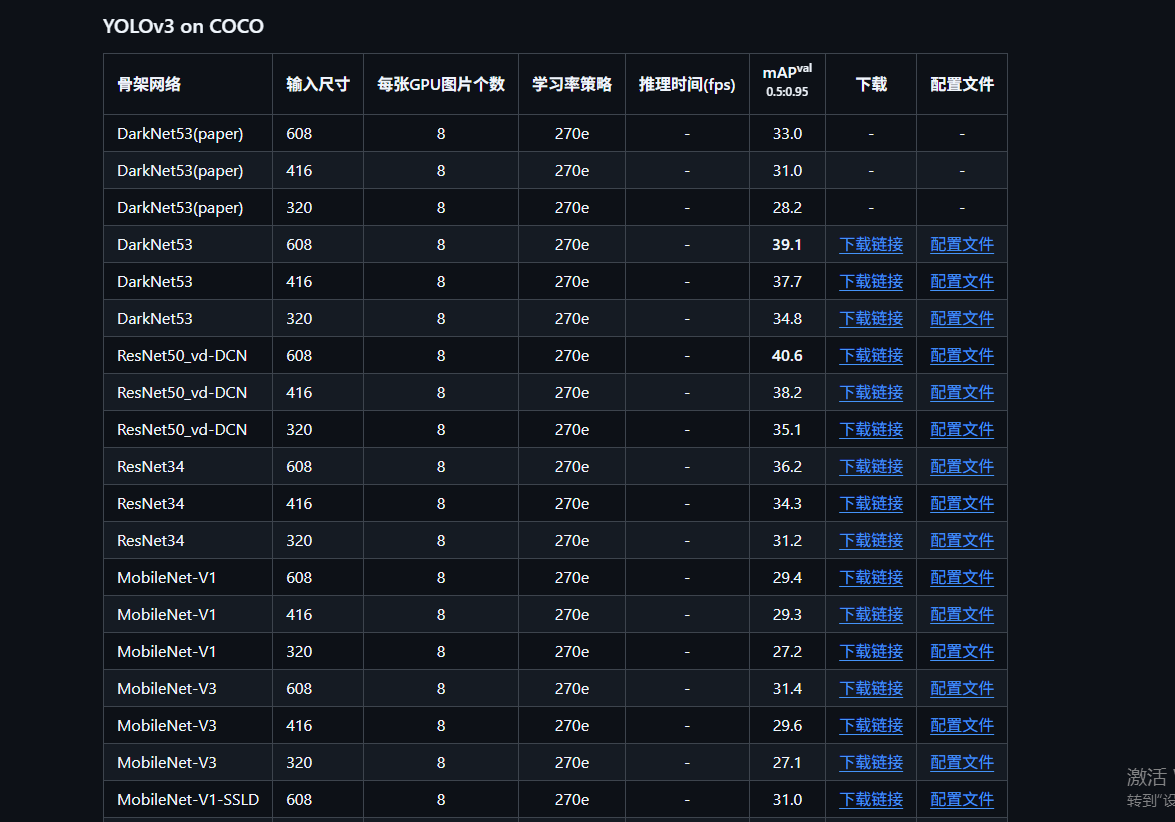Screen dimensions: 1175x822
Task: Open 配置文件 for DarkNet53 320 row
Action: click(961, 318)
